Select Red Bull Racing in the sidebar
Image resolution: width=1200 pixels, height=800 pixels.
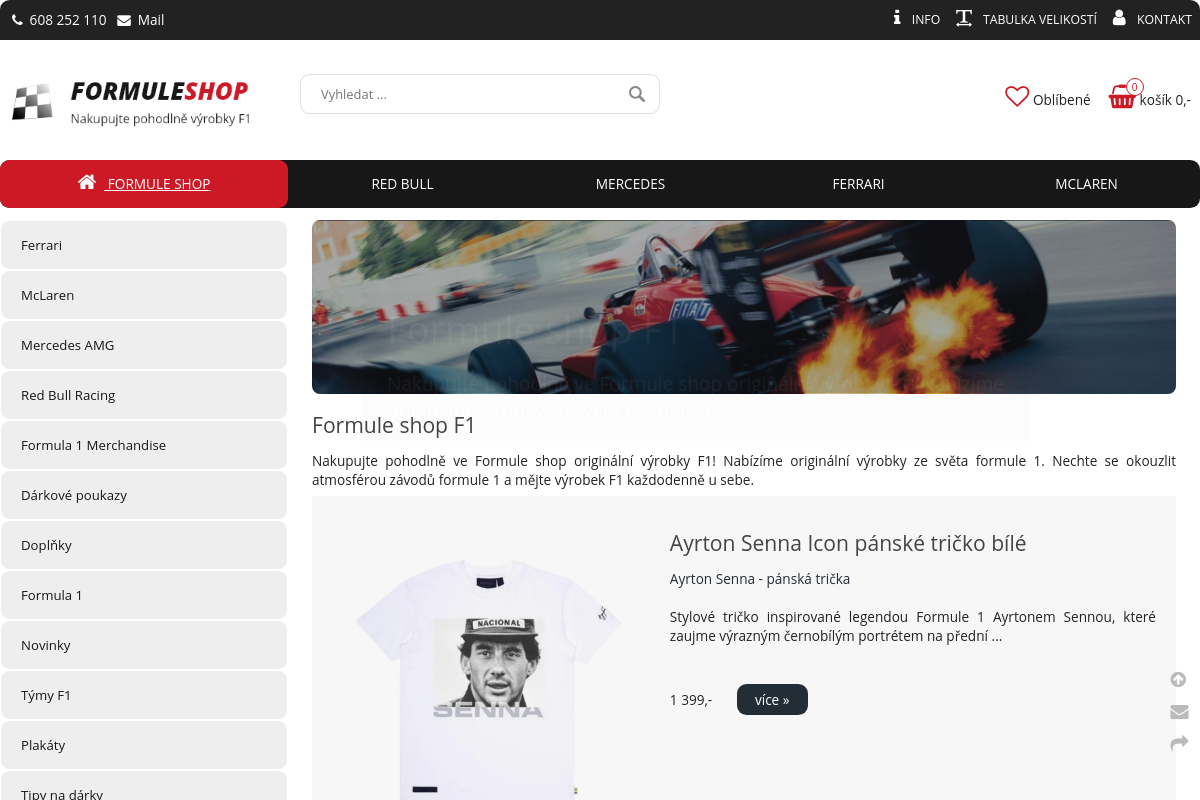[x=144, y=395]
